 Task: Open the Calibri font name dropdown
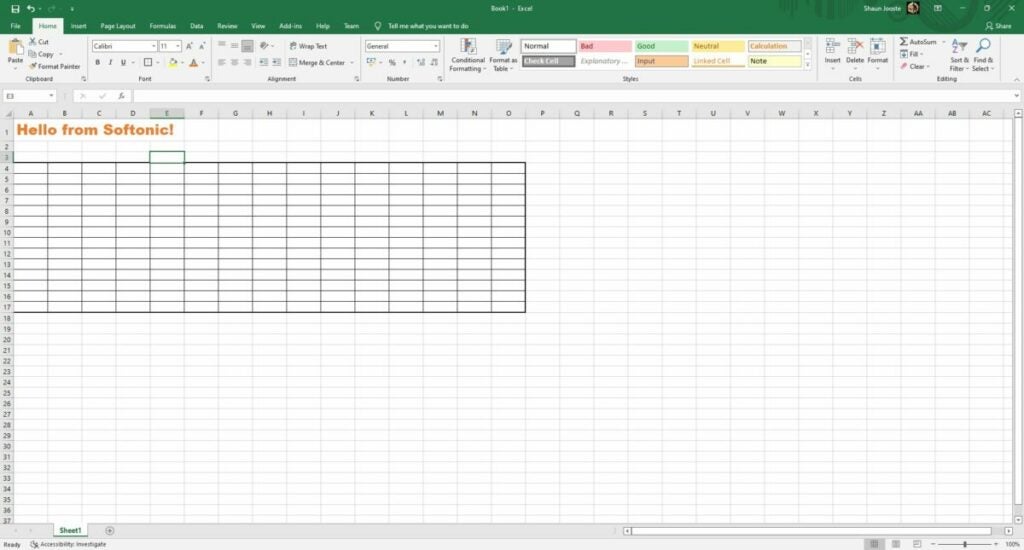click(153, 46)
